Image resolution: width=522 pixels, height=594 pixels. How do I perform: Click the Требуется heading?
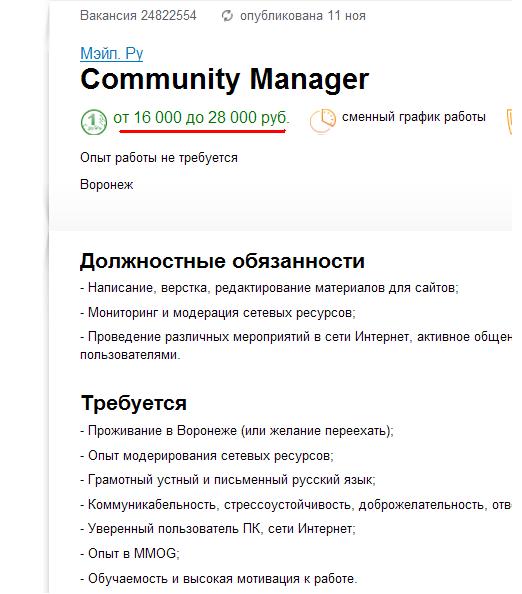coord(134,403)
